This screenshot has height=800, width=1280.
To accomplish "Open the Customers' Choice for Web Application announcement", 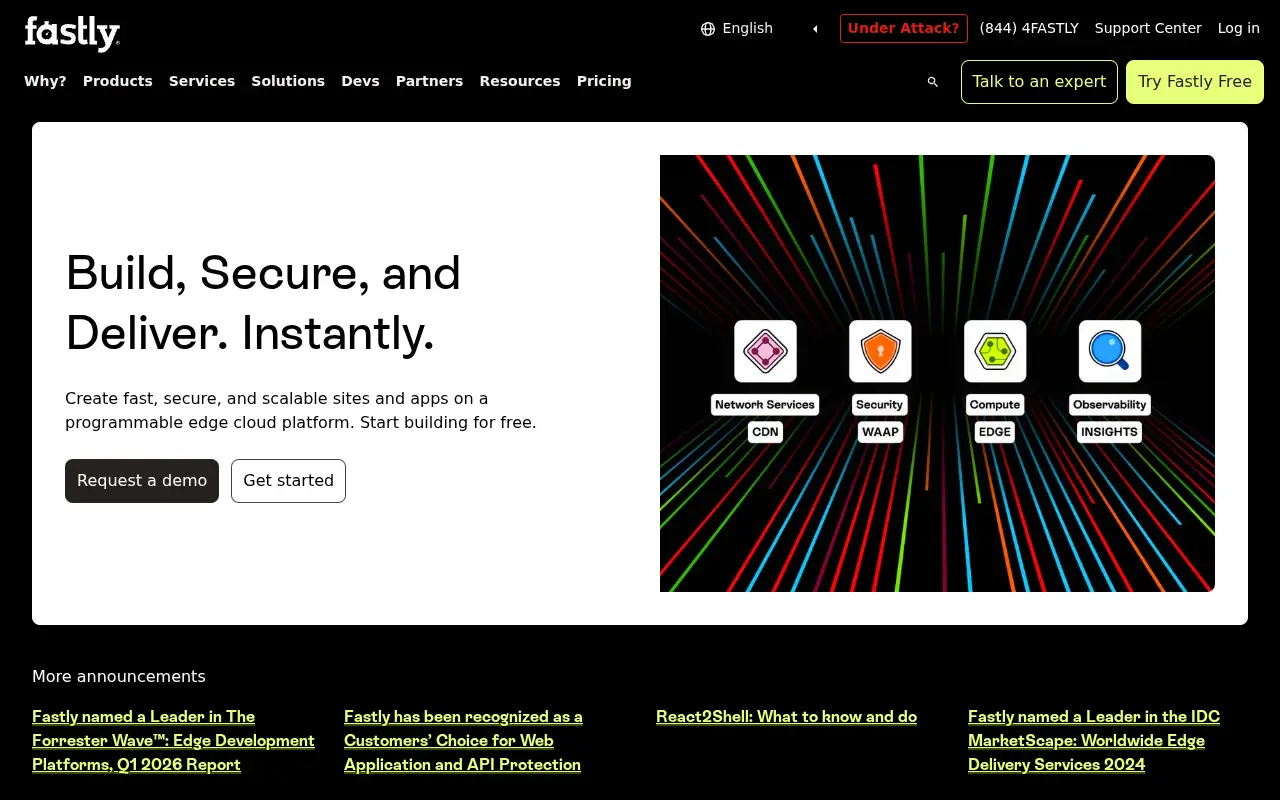I will (x=463, y=741).
